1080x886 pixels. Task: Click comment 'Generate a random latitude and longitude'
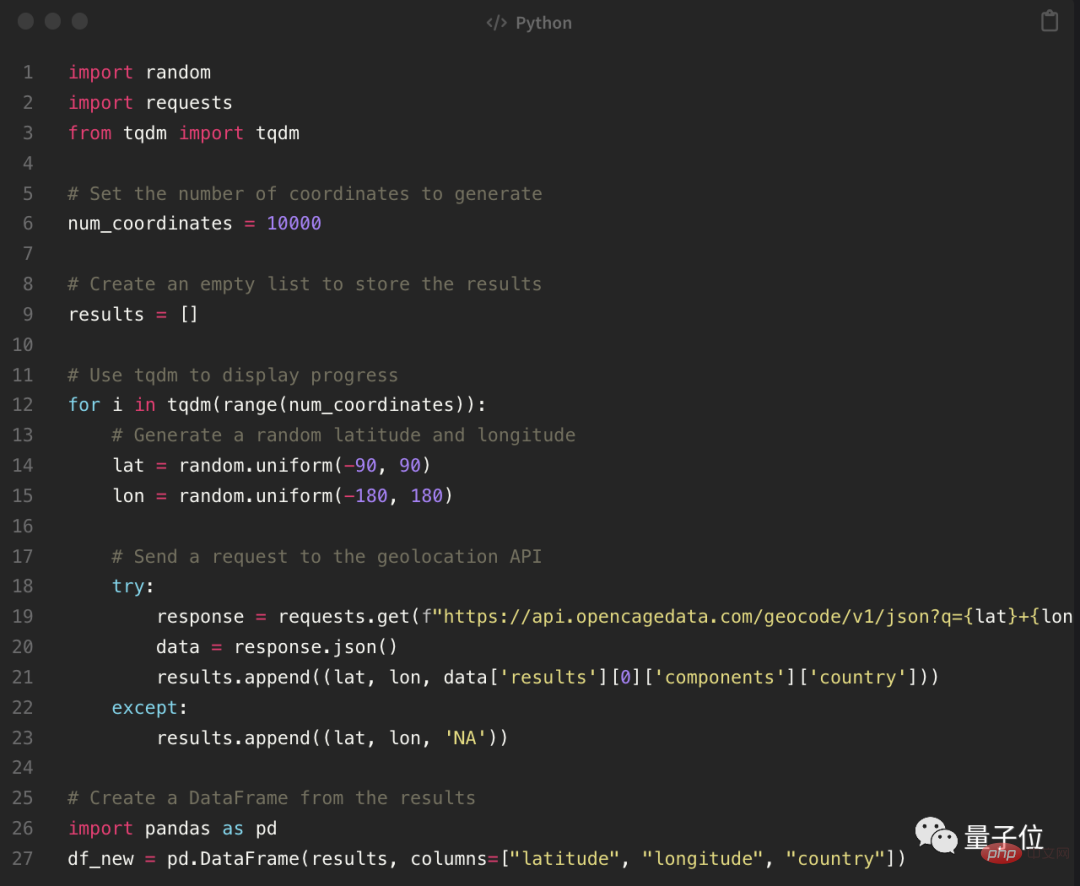point(343,435)
